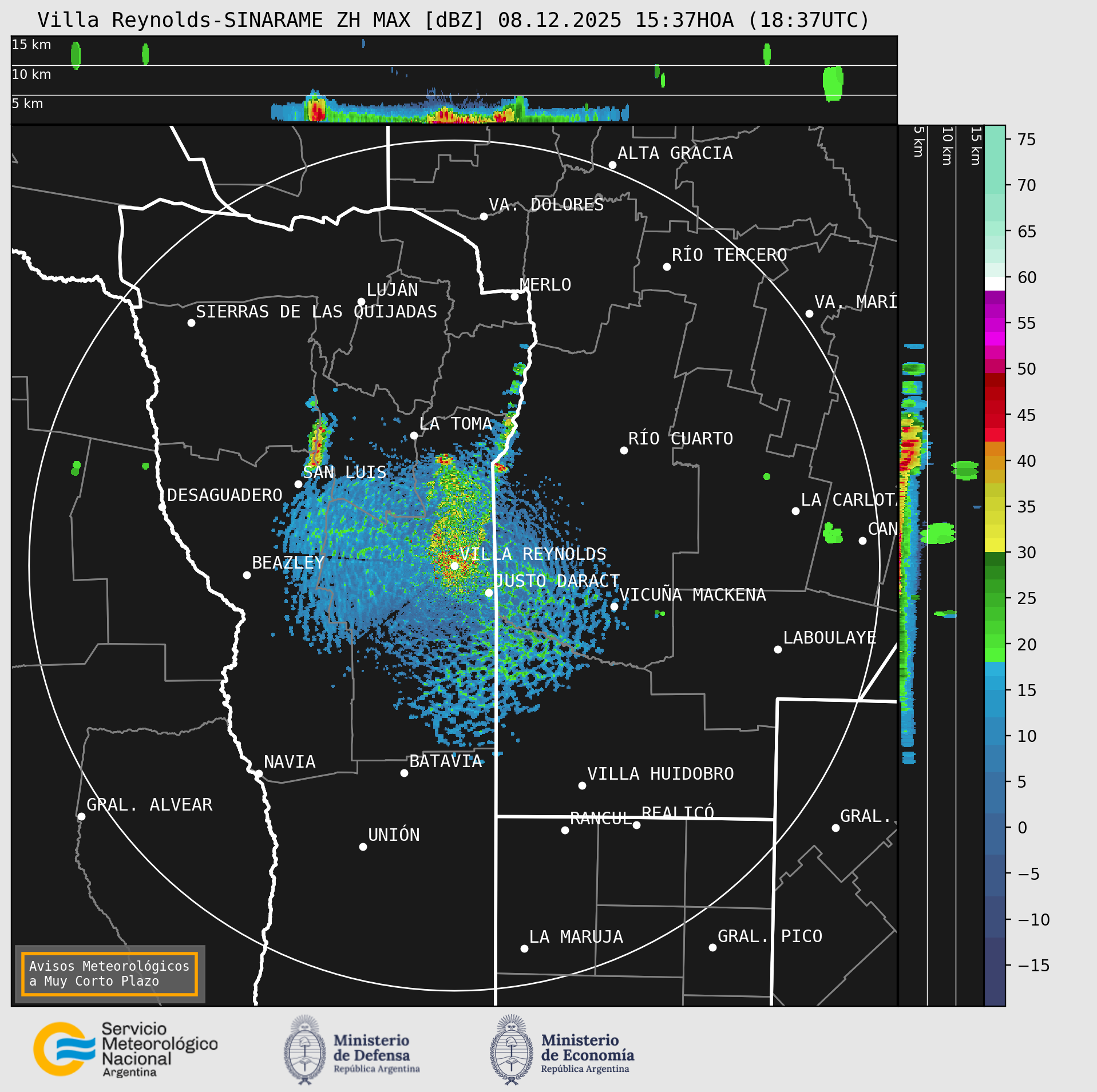Click the Avisos Meteorológicos a Muy Corto Plazo button
Image resolution: width=1097 pixels, height=1092 pixels.
pyautogui.click(x=109, y=974)
